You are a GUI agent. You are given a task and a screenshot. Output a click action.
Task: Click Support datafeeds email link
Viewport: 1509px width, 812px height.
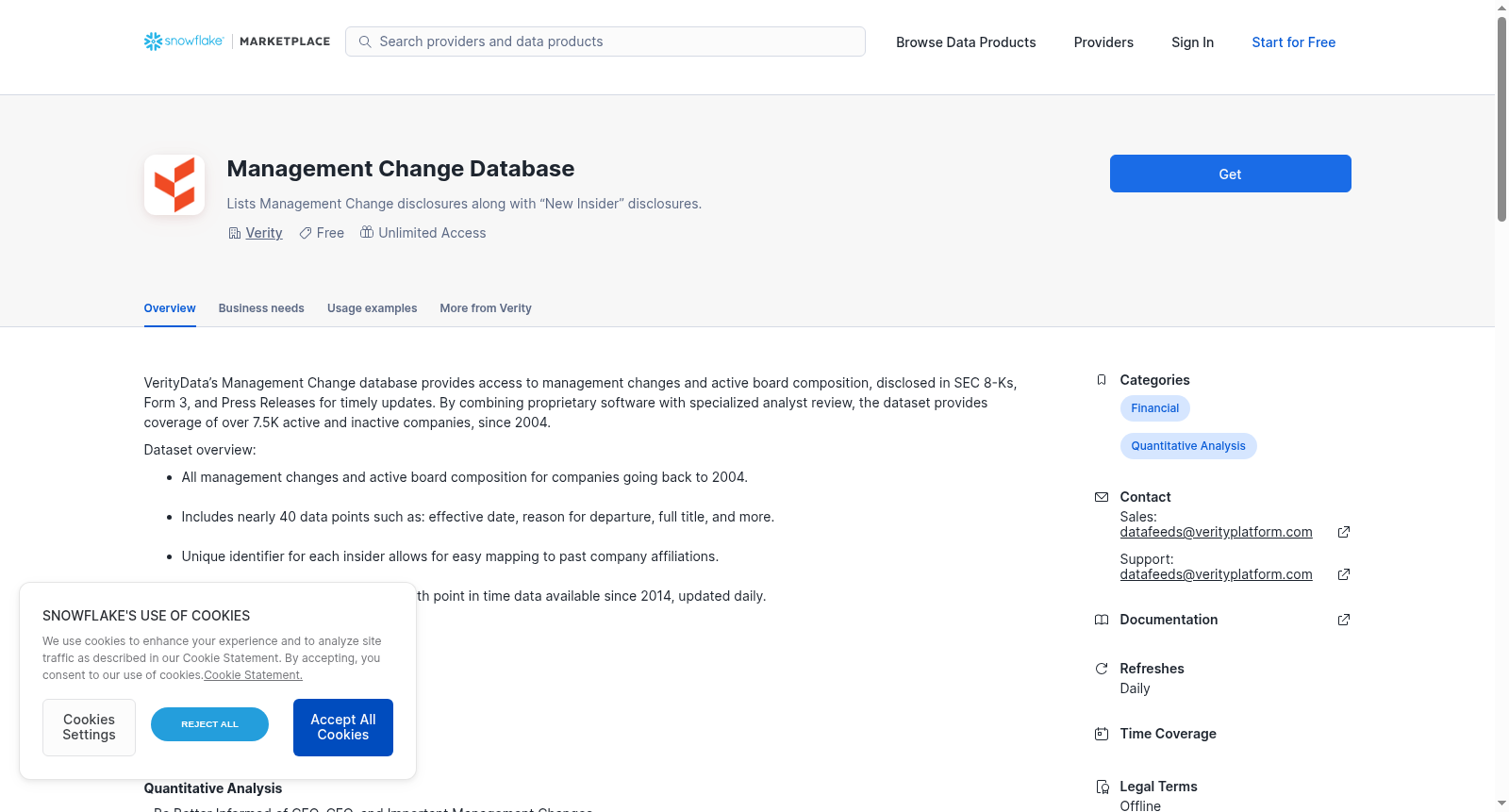pos(1216,574)
